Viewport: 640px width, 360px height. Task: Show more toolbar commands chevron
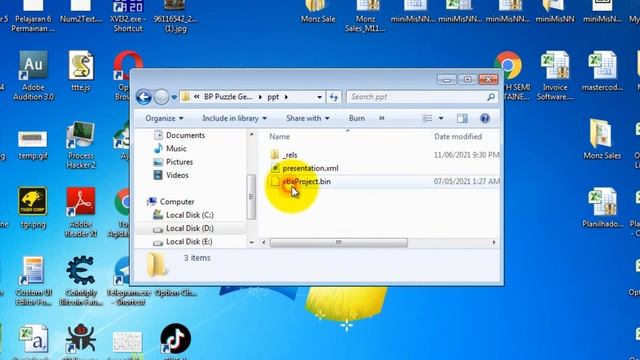382,118
